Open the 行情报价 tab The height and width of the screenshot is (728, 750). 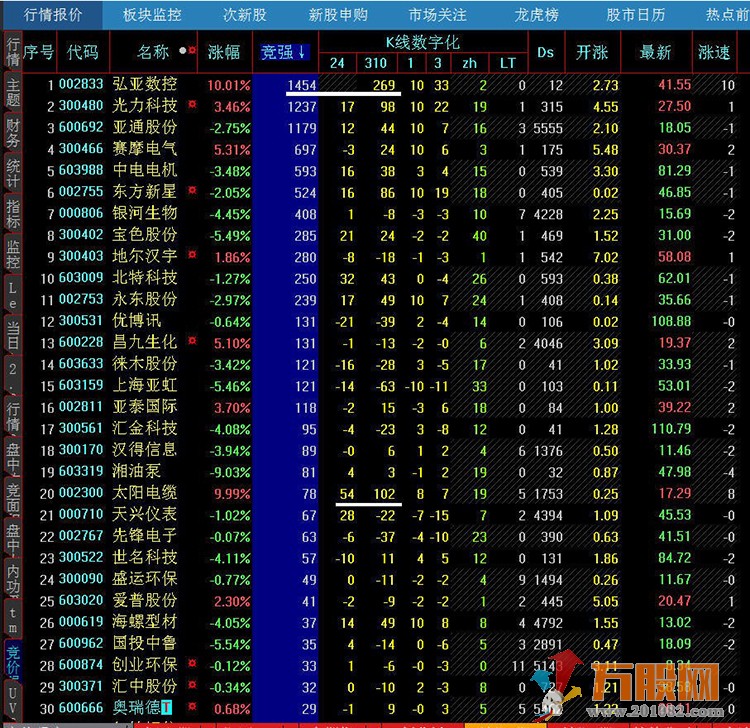53,15
